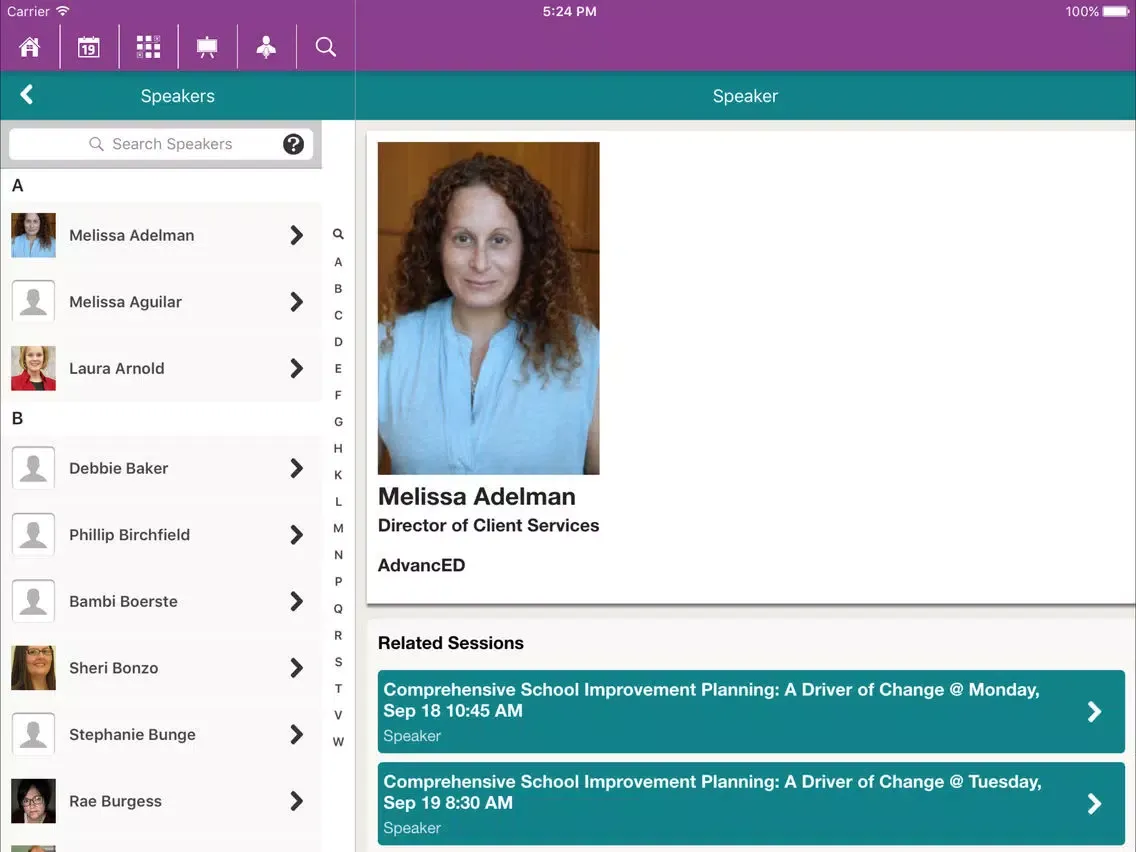Open the calendar schedule icon

coord(88,48)
